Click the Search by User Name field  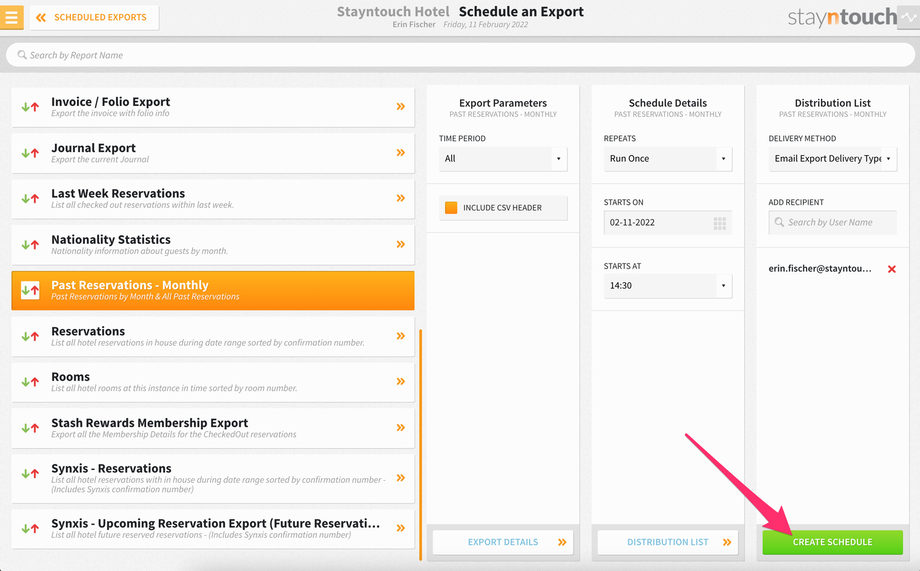click(833, 222)
